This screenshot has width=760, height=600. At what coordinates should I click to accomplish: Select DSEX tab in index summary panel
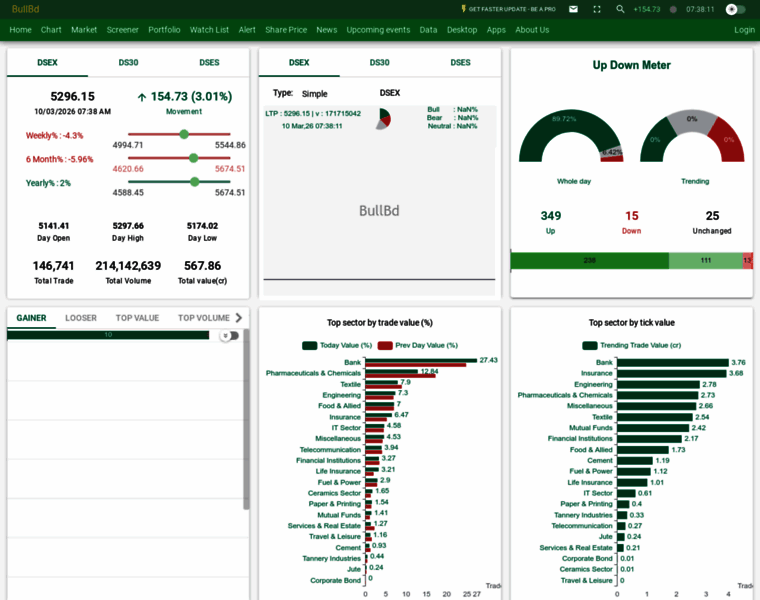[48, 63]
